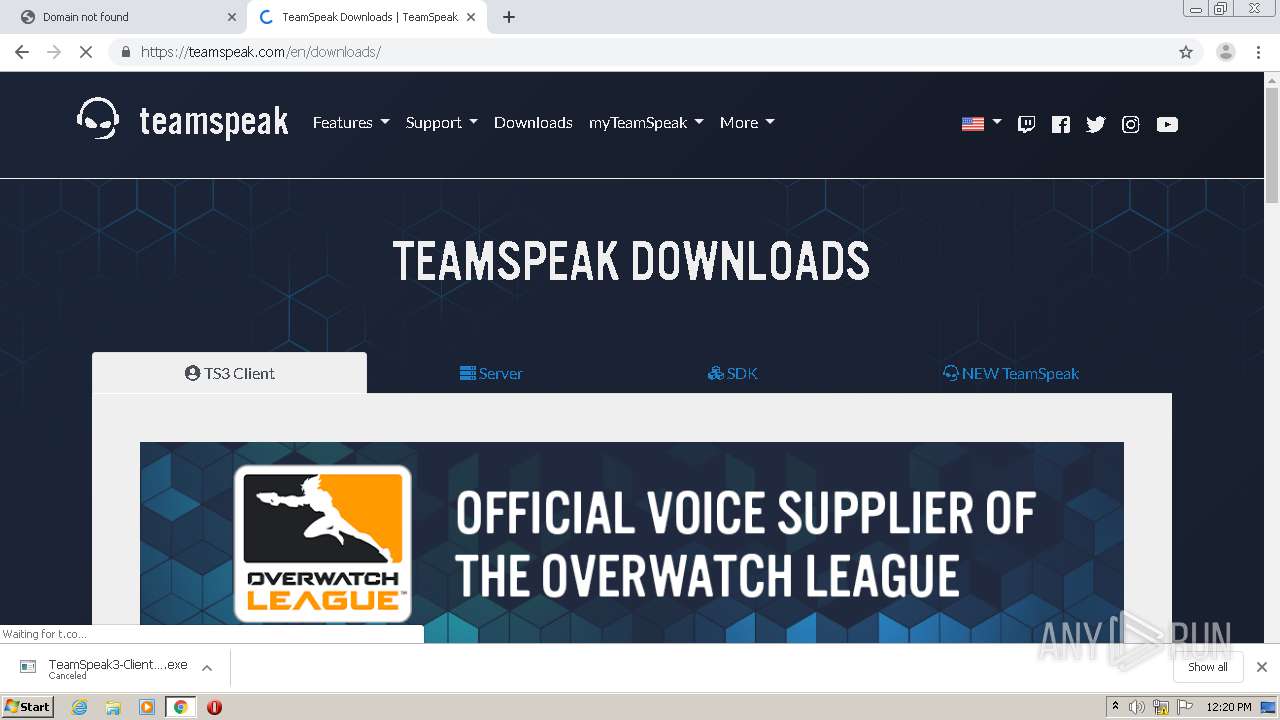Open the Twitch icon link
Viewport: 1280px width, 720px height.
coord(1026,124)
